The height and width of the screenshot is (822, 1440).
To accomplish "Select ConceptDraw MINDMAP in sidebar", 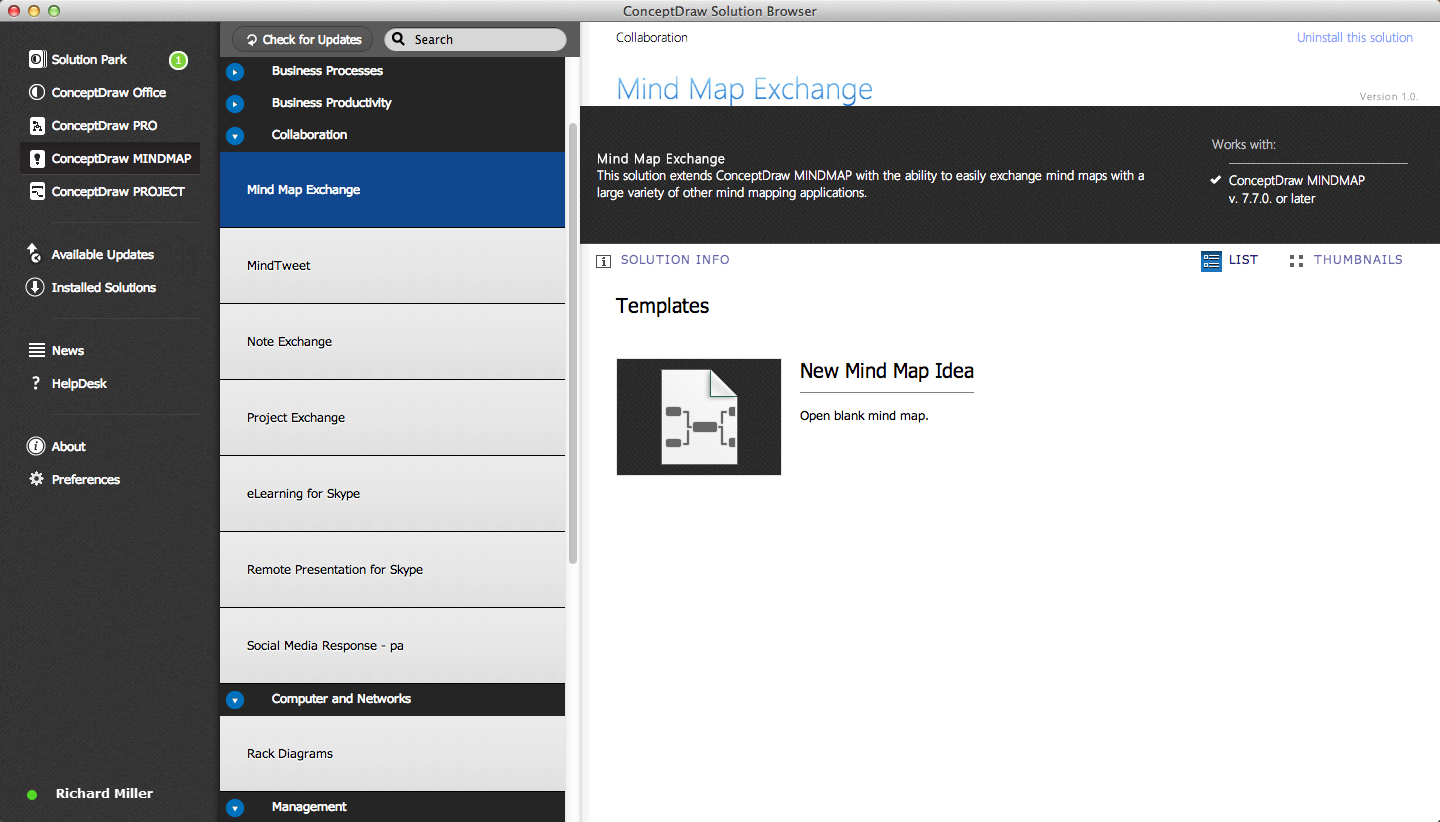I will 109,159.
